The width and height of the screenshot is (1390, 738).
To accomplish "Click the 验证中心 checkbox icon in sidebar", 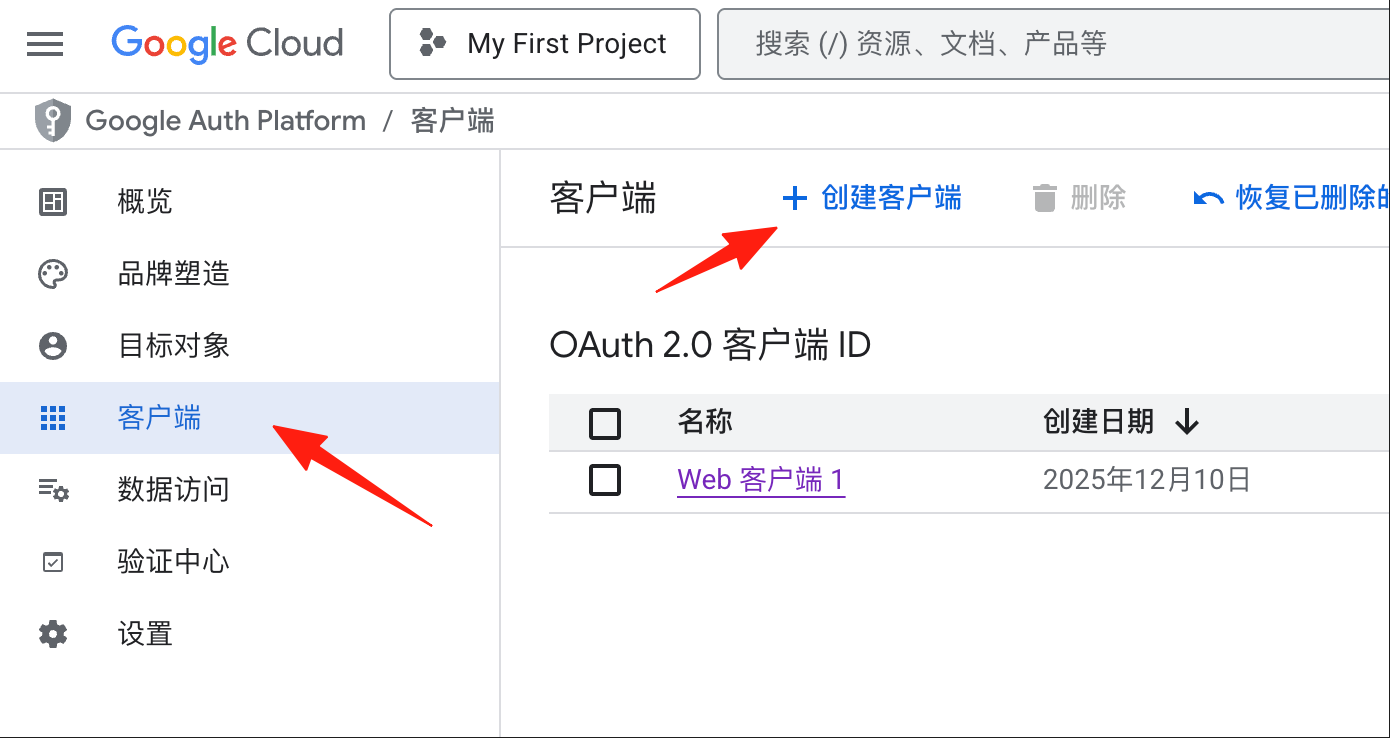I will point(53,562).
